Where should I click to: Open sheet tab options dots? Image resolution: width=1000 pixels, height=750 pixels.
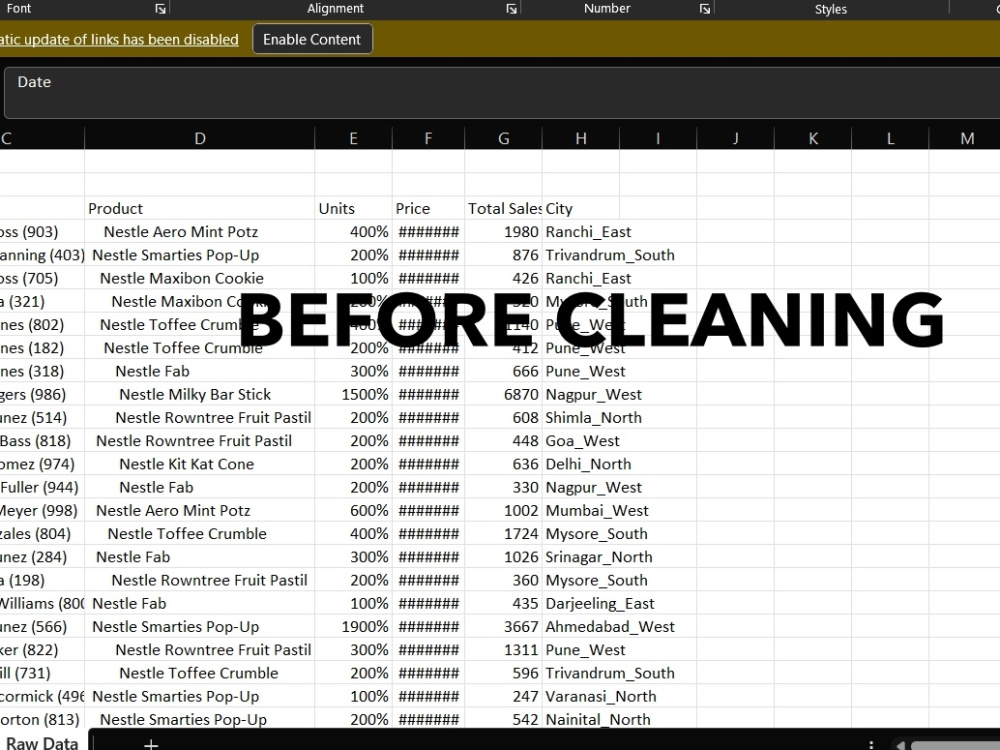click(x=871, y=744)
